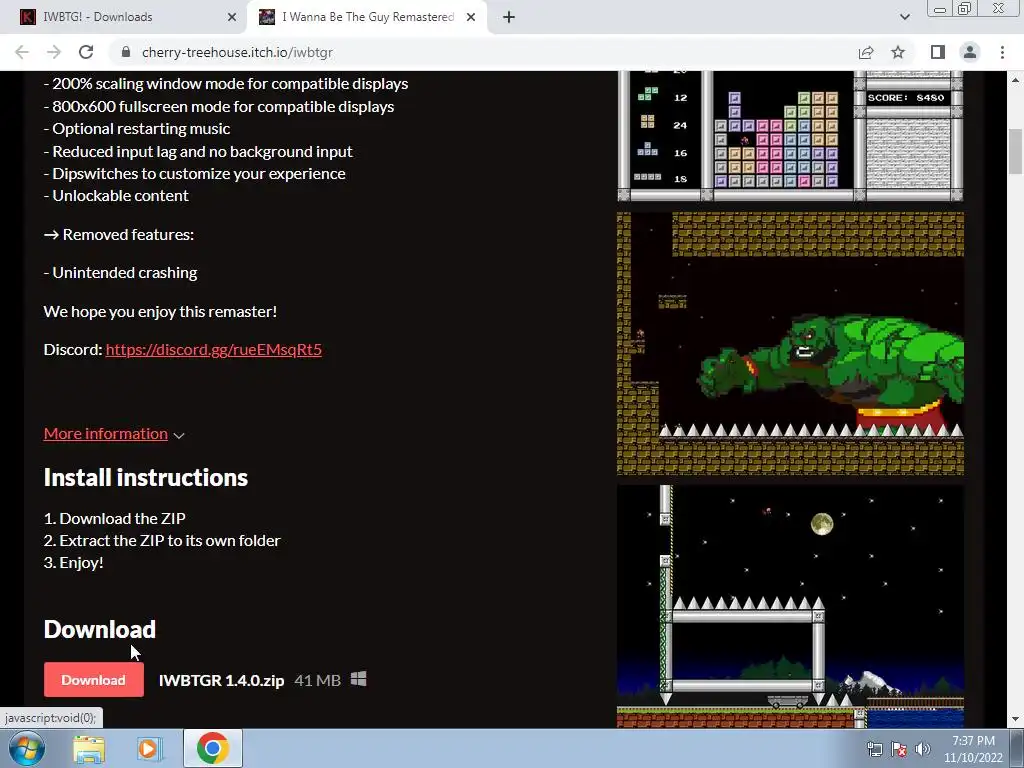Click scrollbar up arrow
1024x768 pixels.
[1015, 80]
